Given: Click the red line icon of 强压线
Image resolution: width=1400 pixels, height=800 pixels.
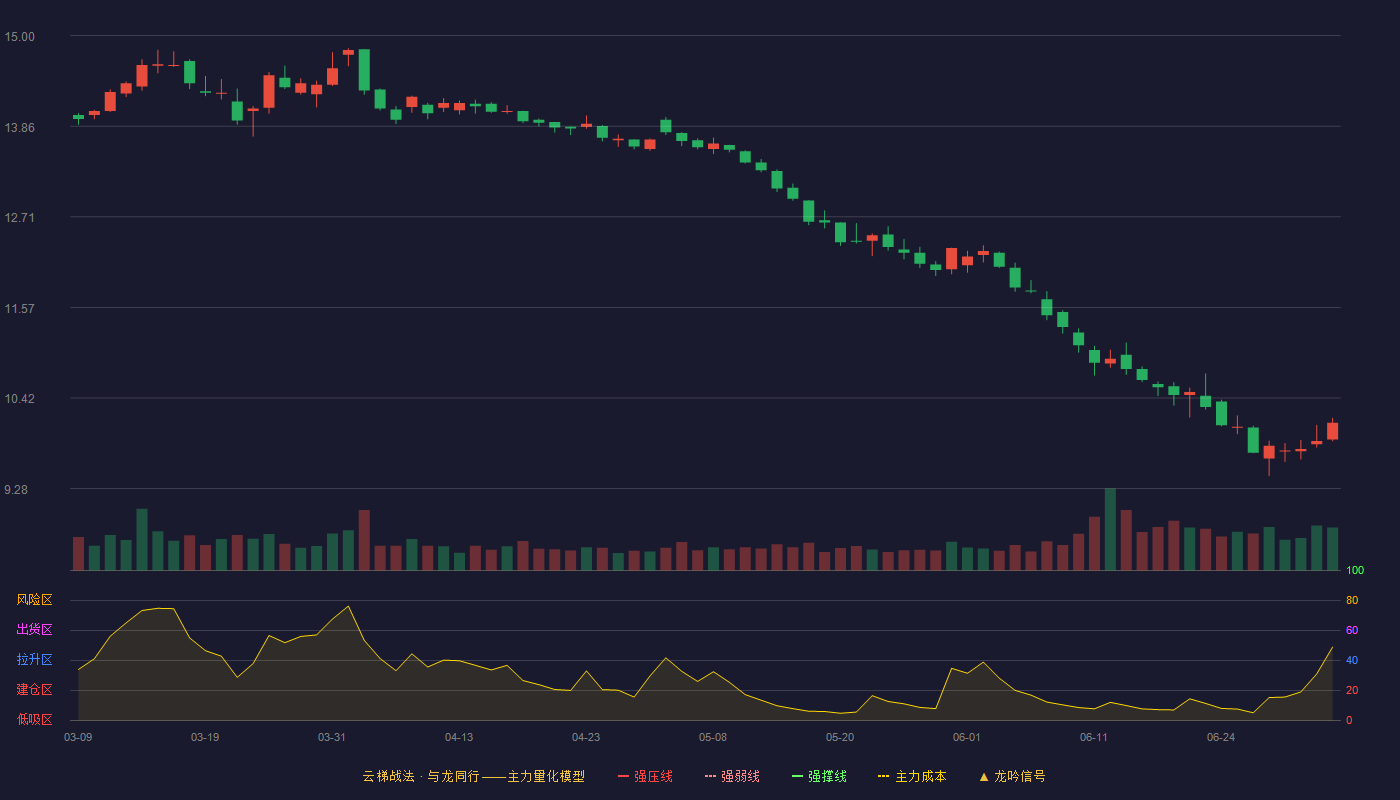Looking at the screenshot, I should click(x=623, y=776).
